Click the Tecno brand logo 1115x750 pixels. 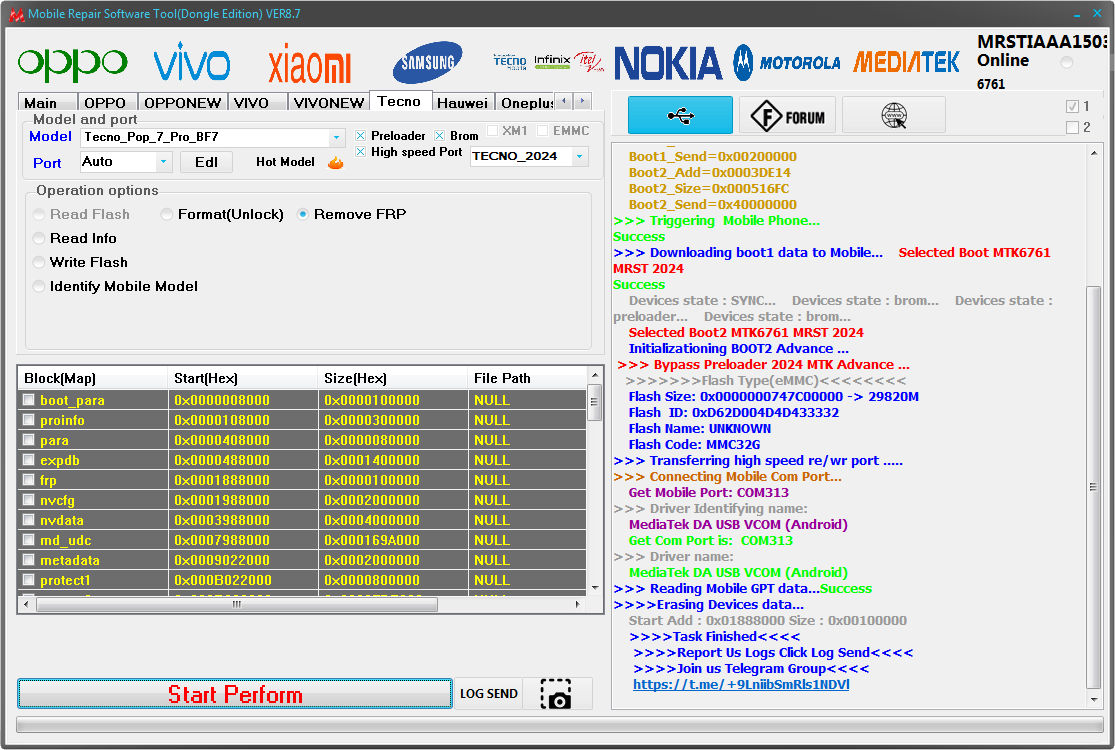pyautogui.click(x=510, y=62)
